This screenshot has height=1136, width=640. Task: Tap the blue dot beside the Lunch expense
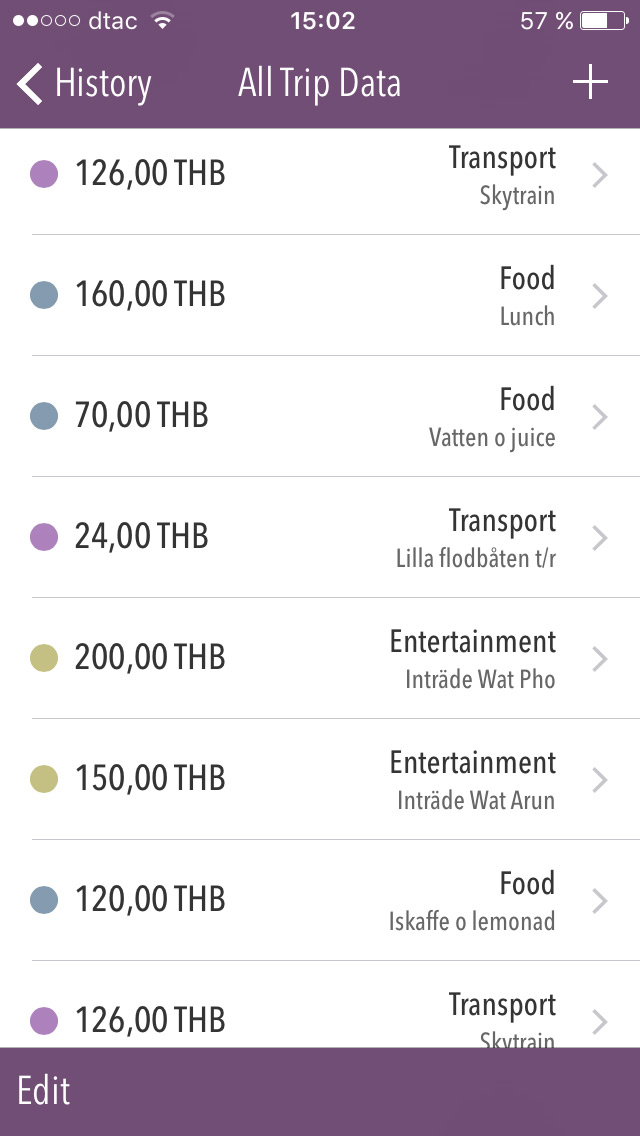coord(44,295)
